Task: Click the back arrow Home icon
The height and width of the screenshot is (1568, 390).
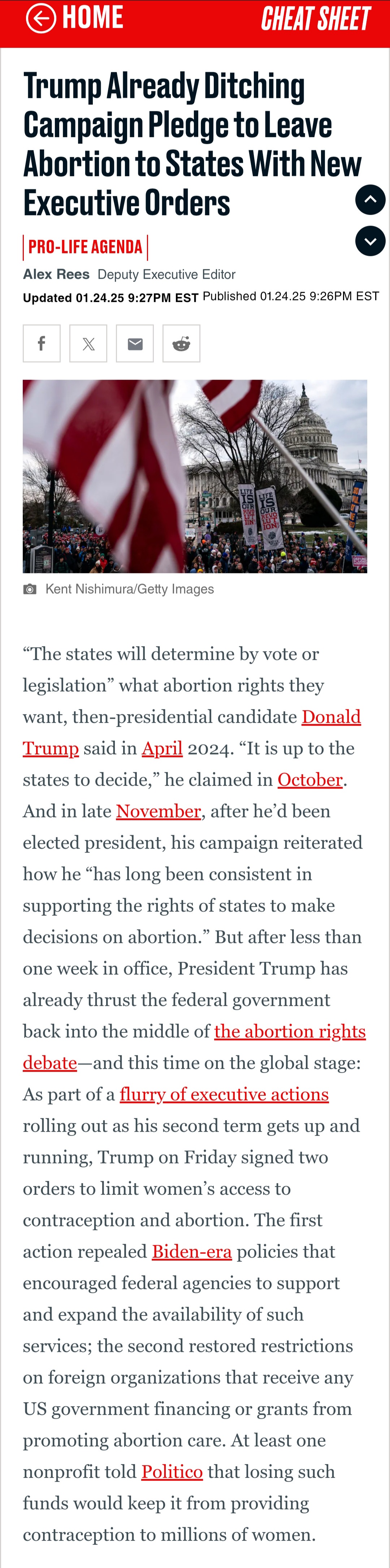Action: [41, 18]
